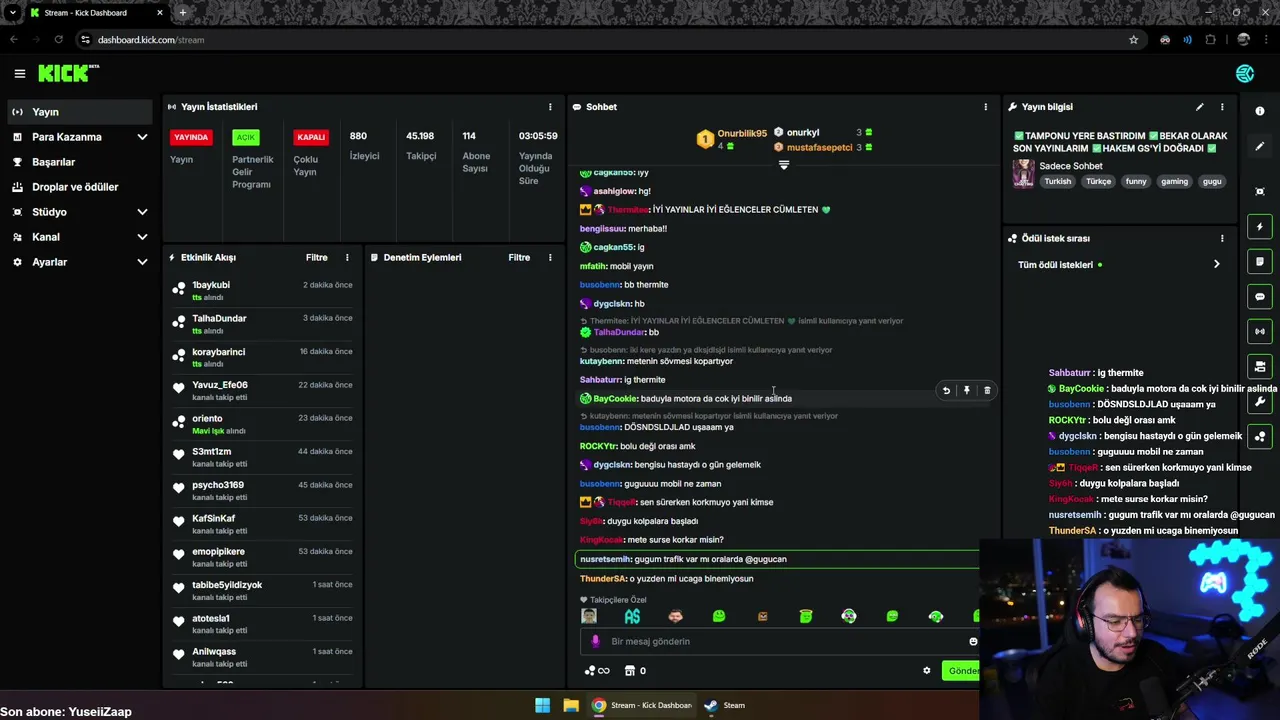Expand Tüm ödül istekleri with chevron

tap(1216, 264)
